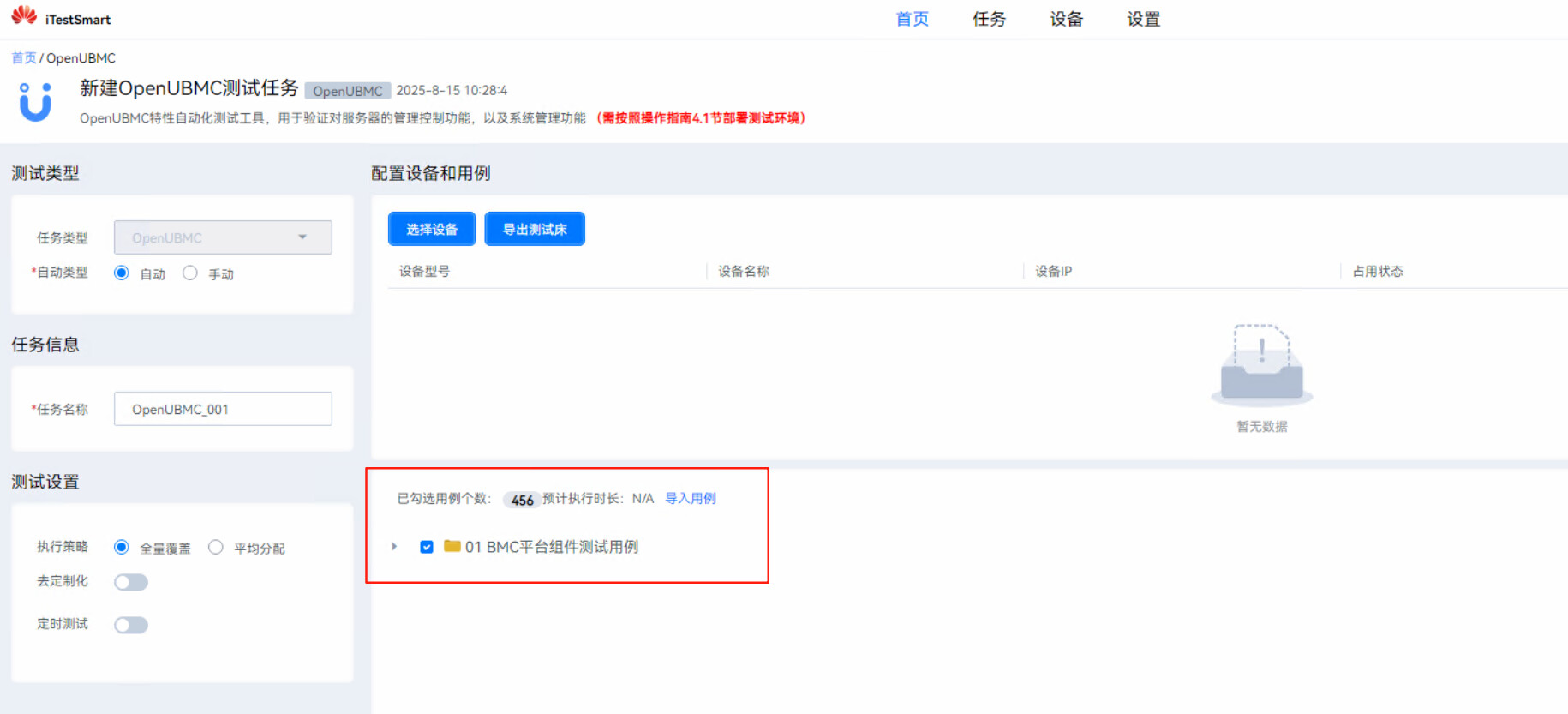Click the 01 BMC平台组件测试用例 tree label
1568x714 pixels.
tap(552, 547)
